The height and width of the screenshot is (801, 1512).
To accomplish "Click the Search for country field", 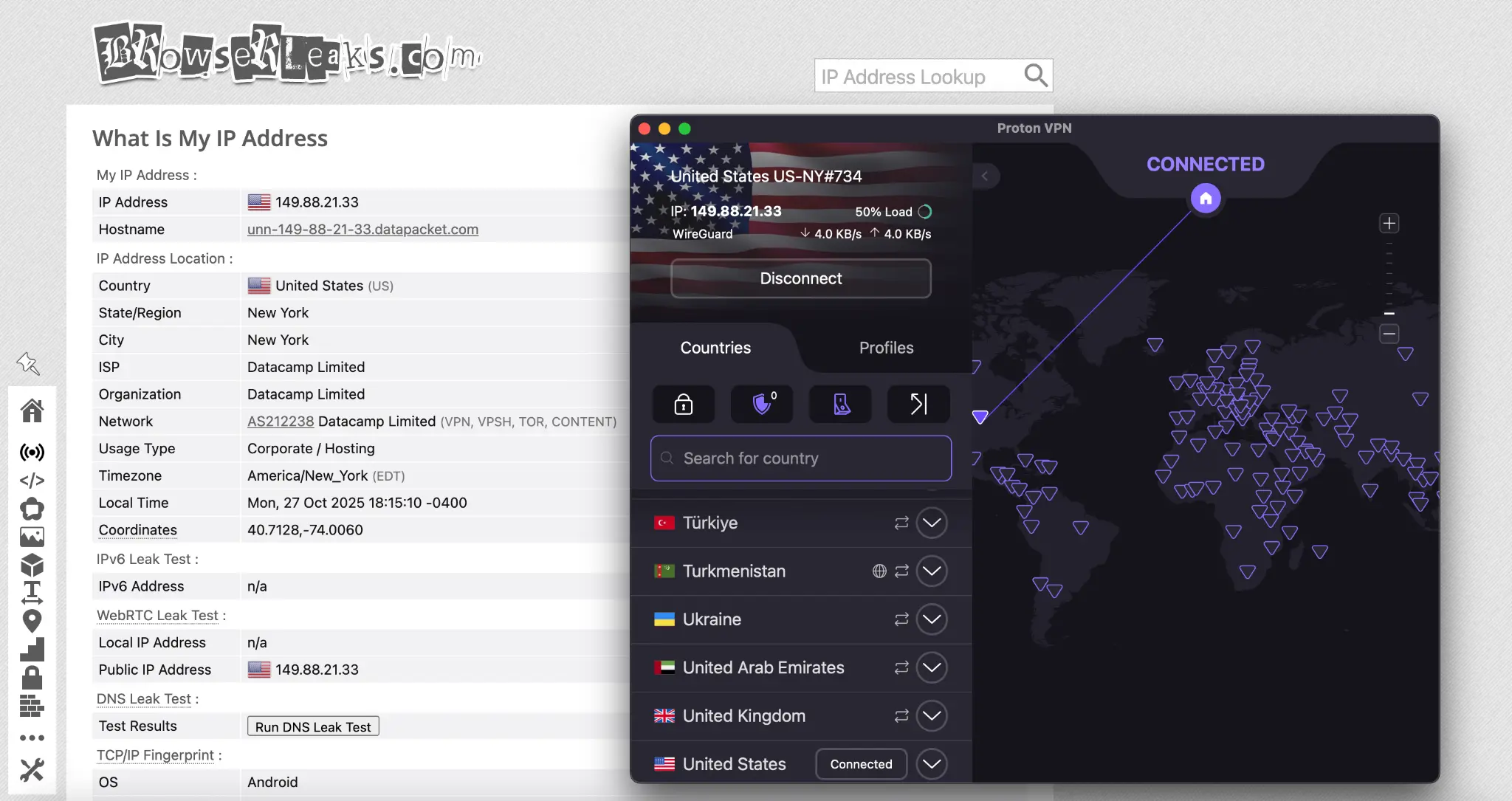I will 800,458.
